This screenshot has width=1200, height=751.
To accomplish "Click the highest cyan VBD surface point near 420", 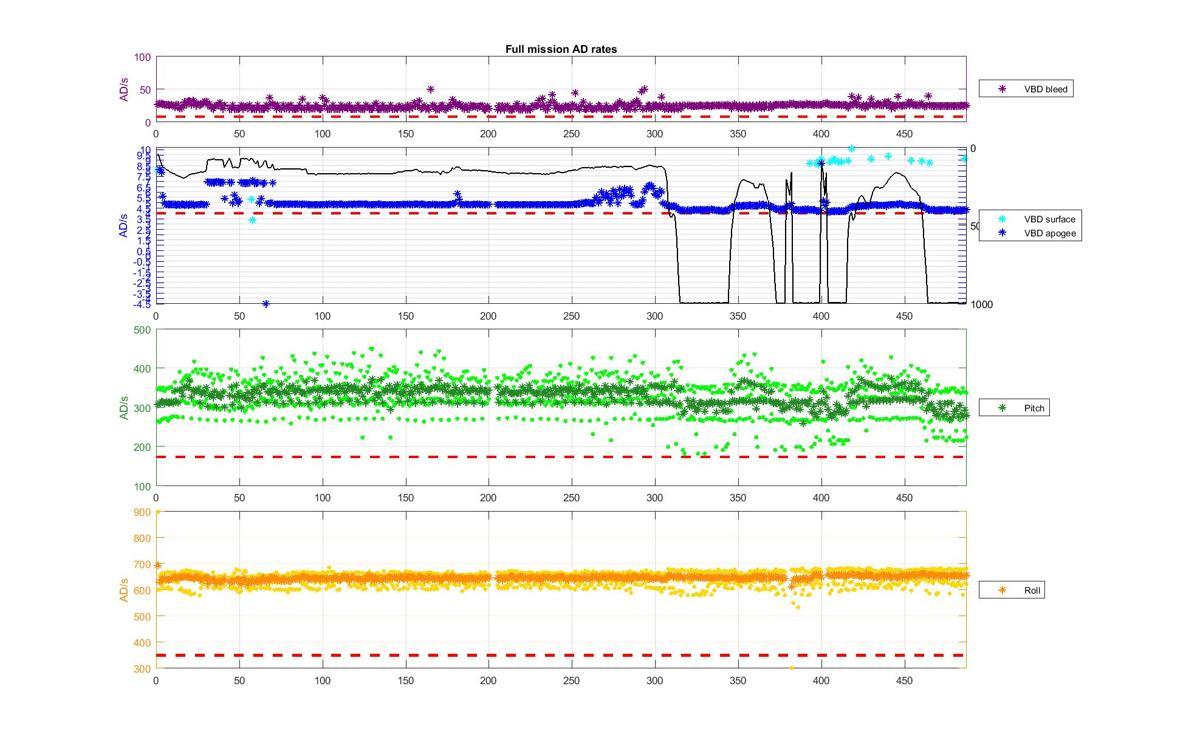I will point(852,148).
